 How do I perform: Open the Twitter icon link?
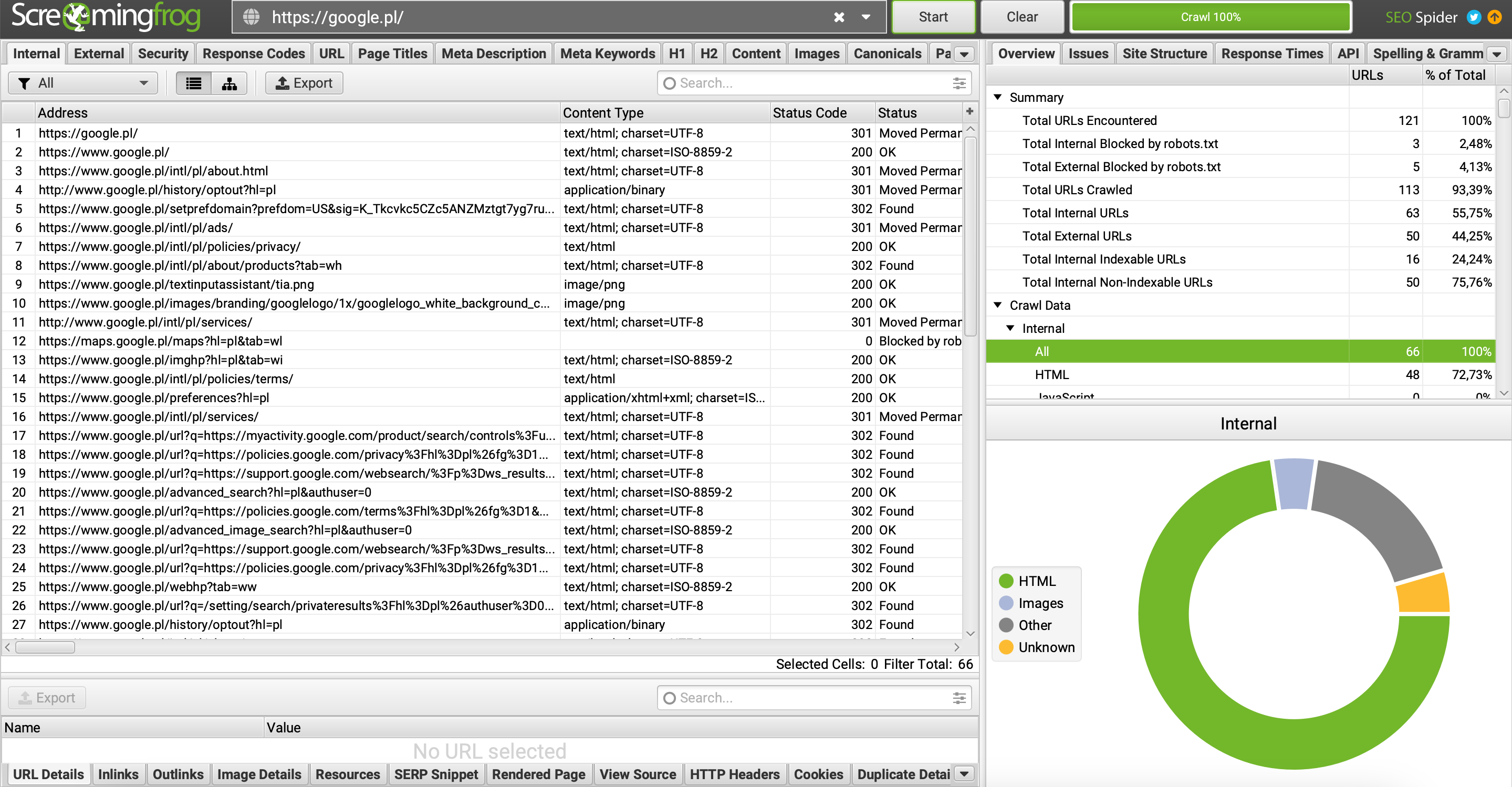(1474, 17)
